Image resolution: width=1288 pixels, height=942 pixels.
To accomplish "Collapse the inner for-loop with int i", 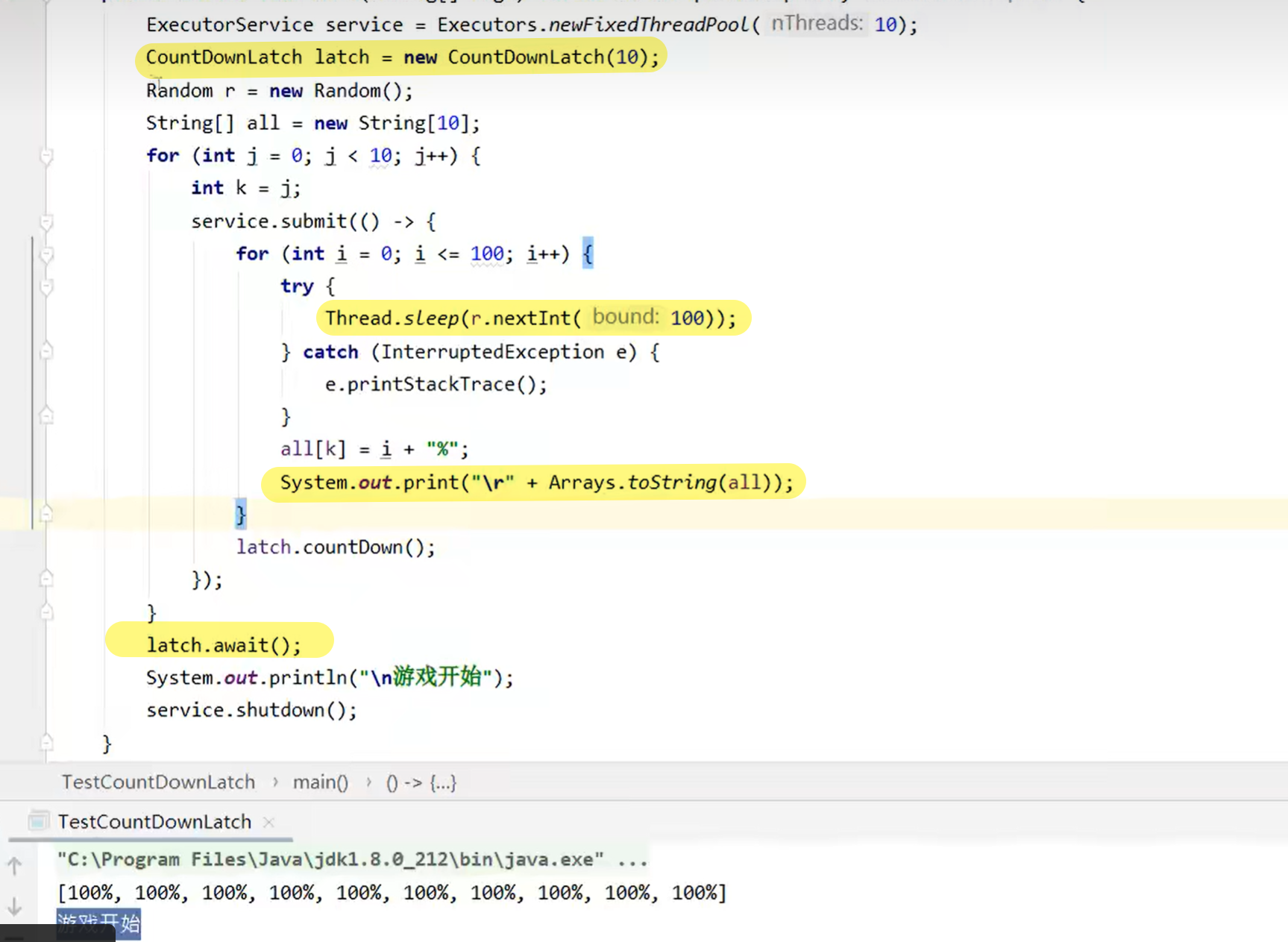I will pos(46,254).
